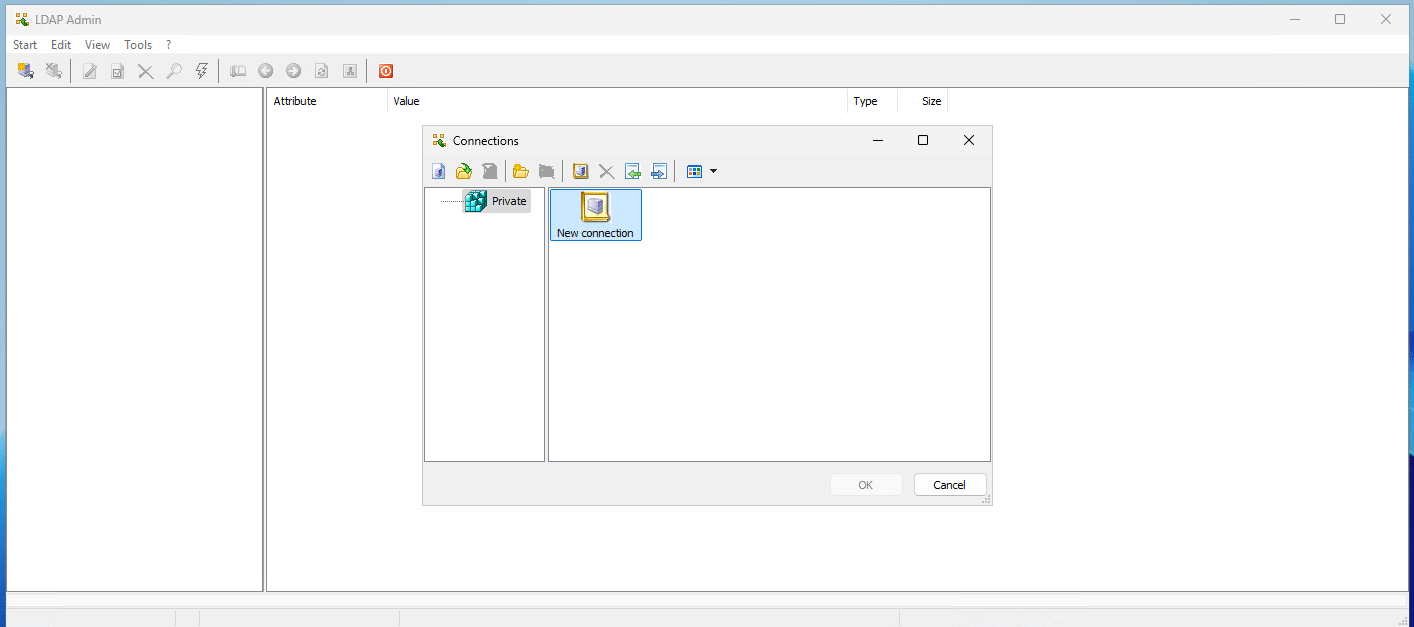The width and height of the screenshot is (1414, 627).
Task: Click the Value column header
Action: coord(406,101)
